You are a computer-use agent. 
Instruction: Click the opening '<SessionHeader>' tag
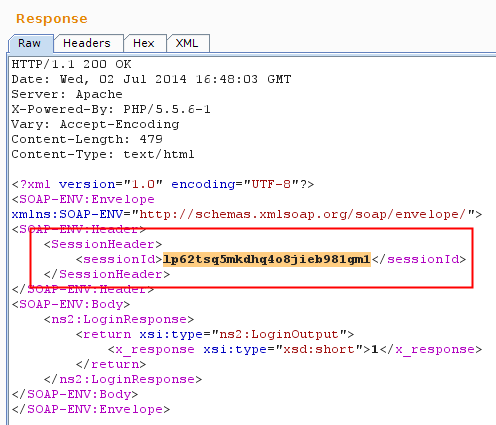[x=103, y=244]
